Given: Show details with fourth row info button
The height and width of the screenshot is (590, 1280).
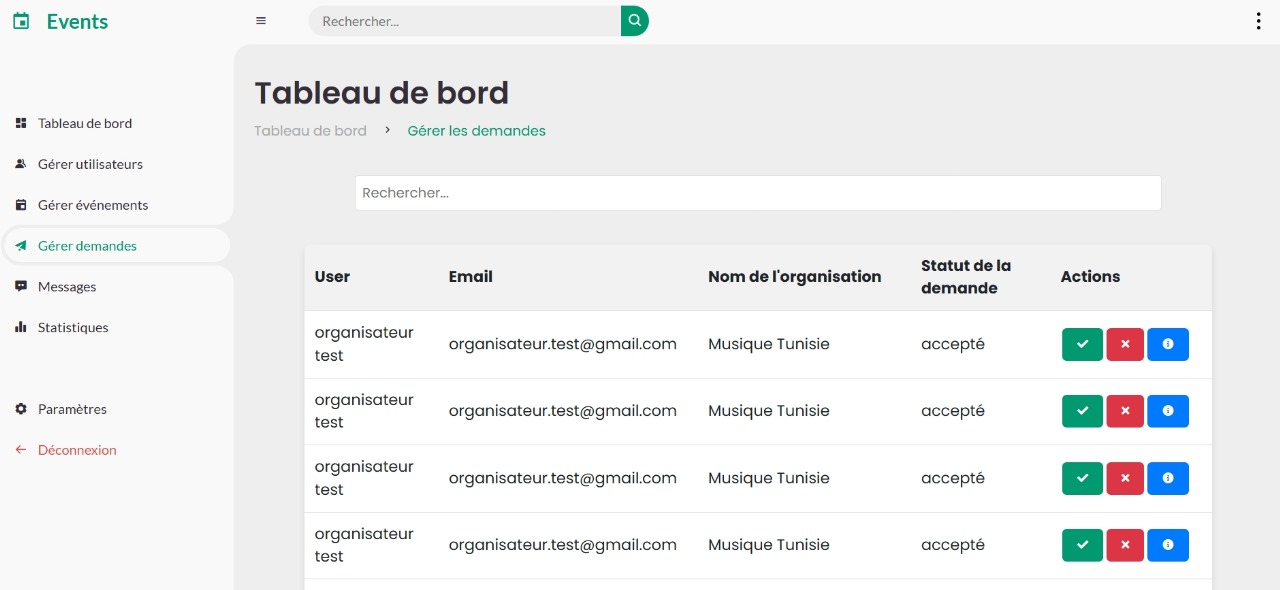Looking at the screenshot, I should tap(1168, 545).
